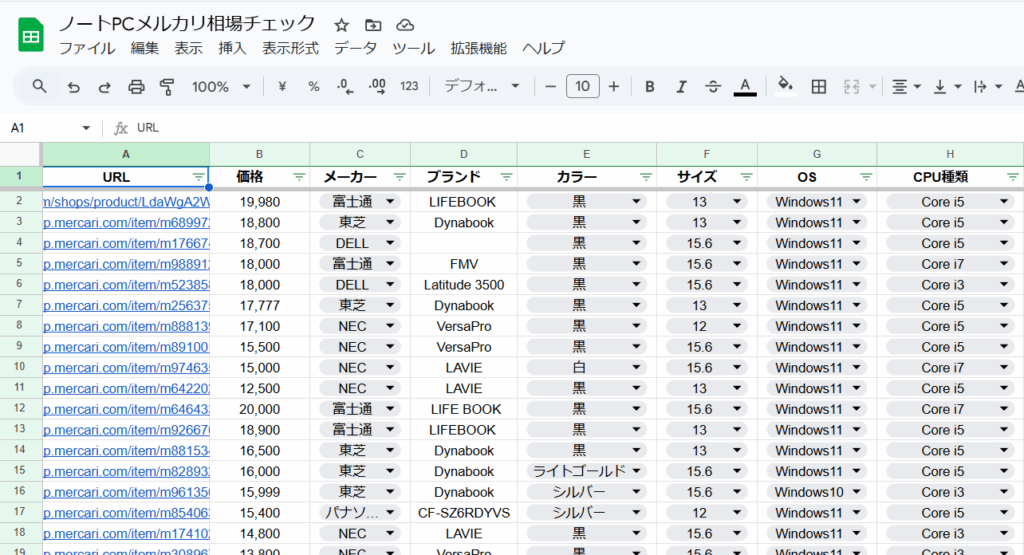This screenshot has width=1024, height=555.
Task: Open the ツール menu
Action: [x=413, y=48]
